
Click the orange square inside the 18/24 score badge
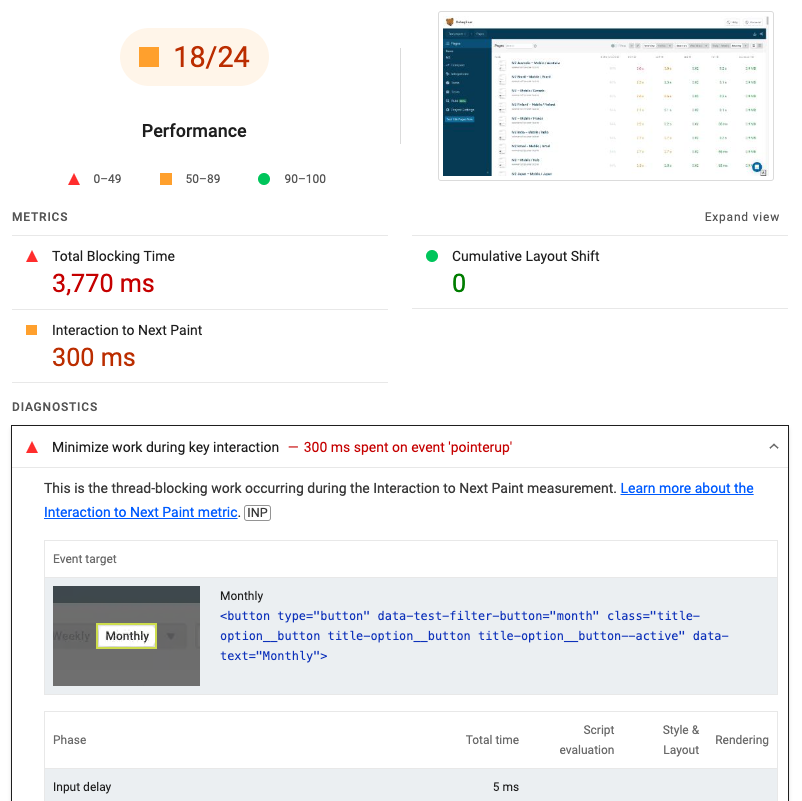(x=149, y=57)
